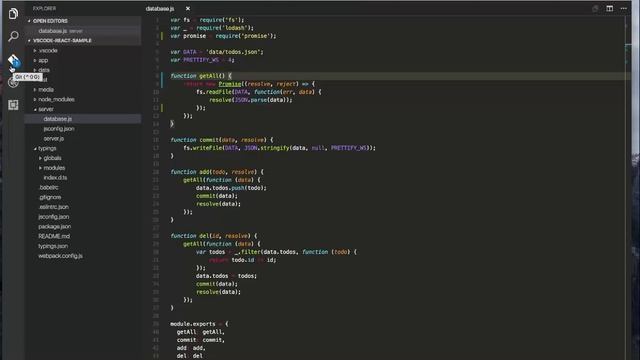Click the dimmed Open Changes icon beside Split Editor
Screen dimensions: 640x360
coord(596,9)
